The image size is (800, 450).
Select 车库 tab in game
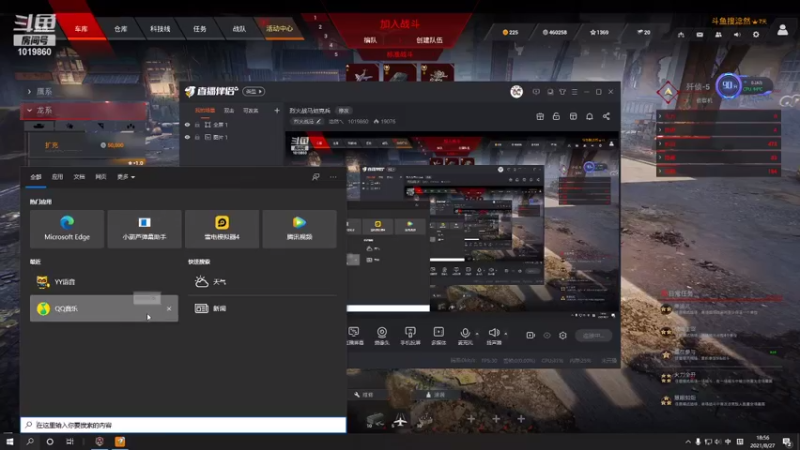click(81, 29)
